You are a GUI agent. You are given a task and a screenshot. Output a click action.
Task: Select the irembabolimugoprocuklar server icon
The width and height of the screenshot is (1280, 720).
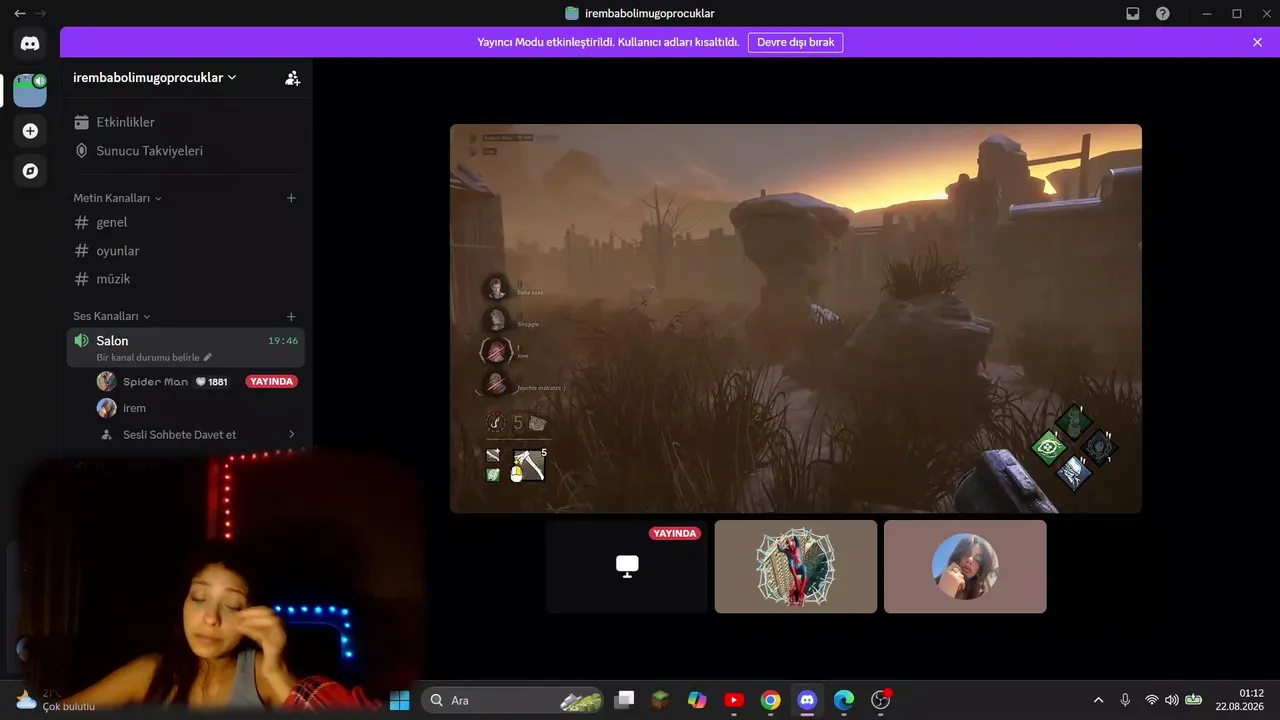(x=30, y=90)
